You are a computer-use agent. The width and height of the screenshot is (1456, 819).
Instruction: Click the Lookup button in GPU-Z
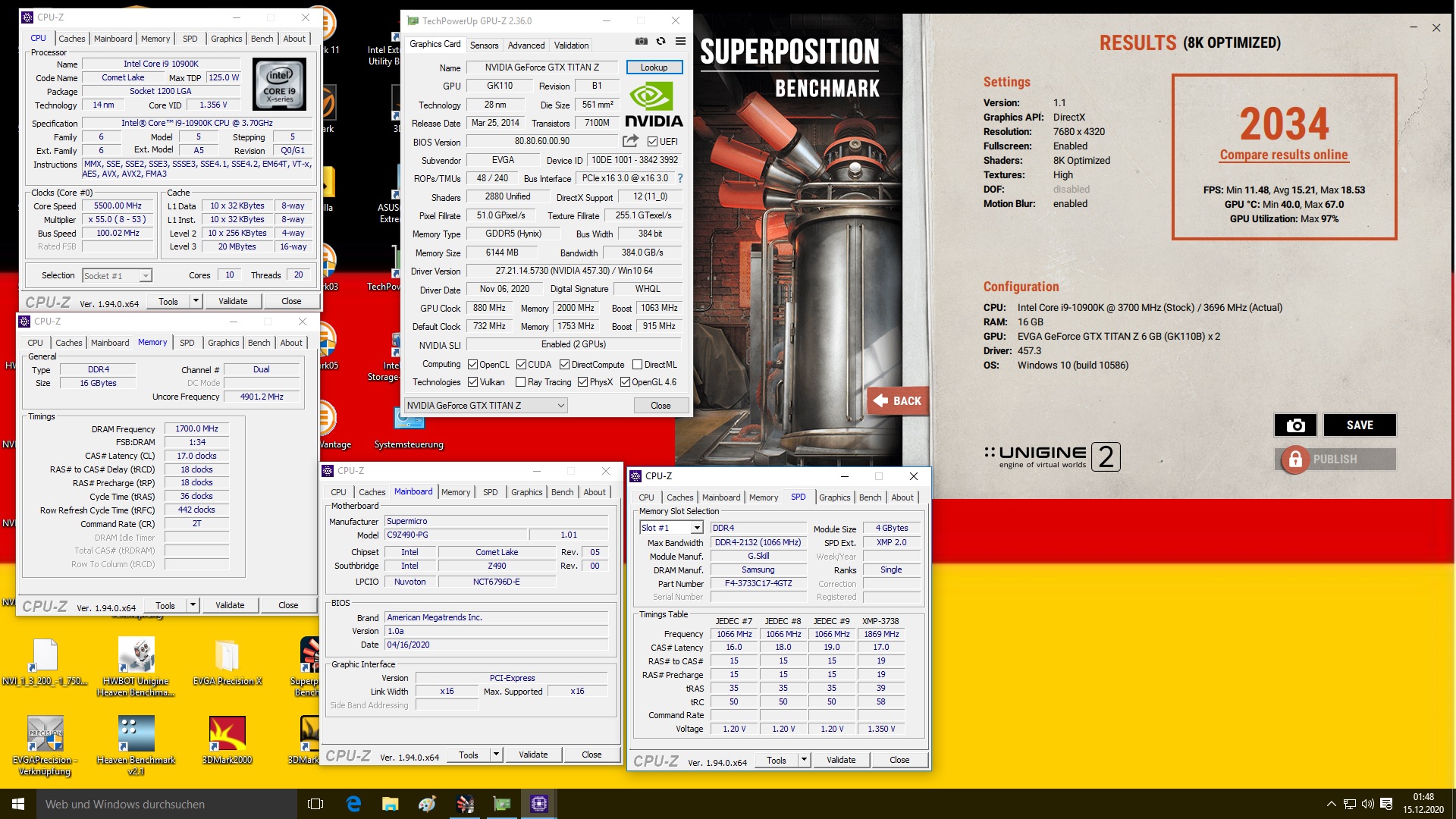(x=654, y=67)
